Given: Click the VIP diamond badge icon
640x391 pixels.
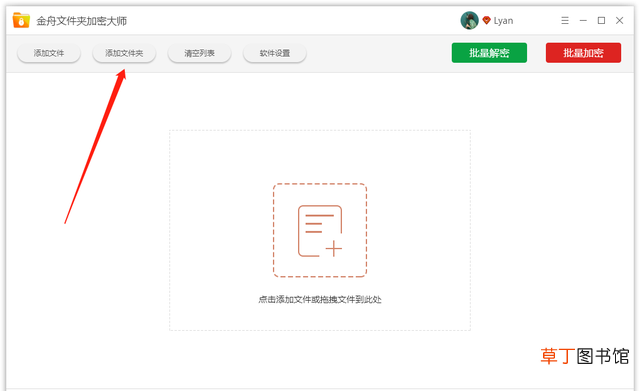Looking at the screenshot, I should [x=486, y=20].
